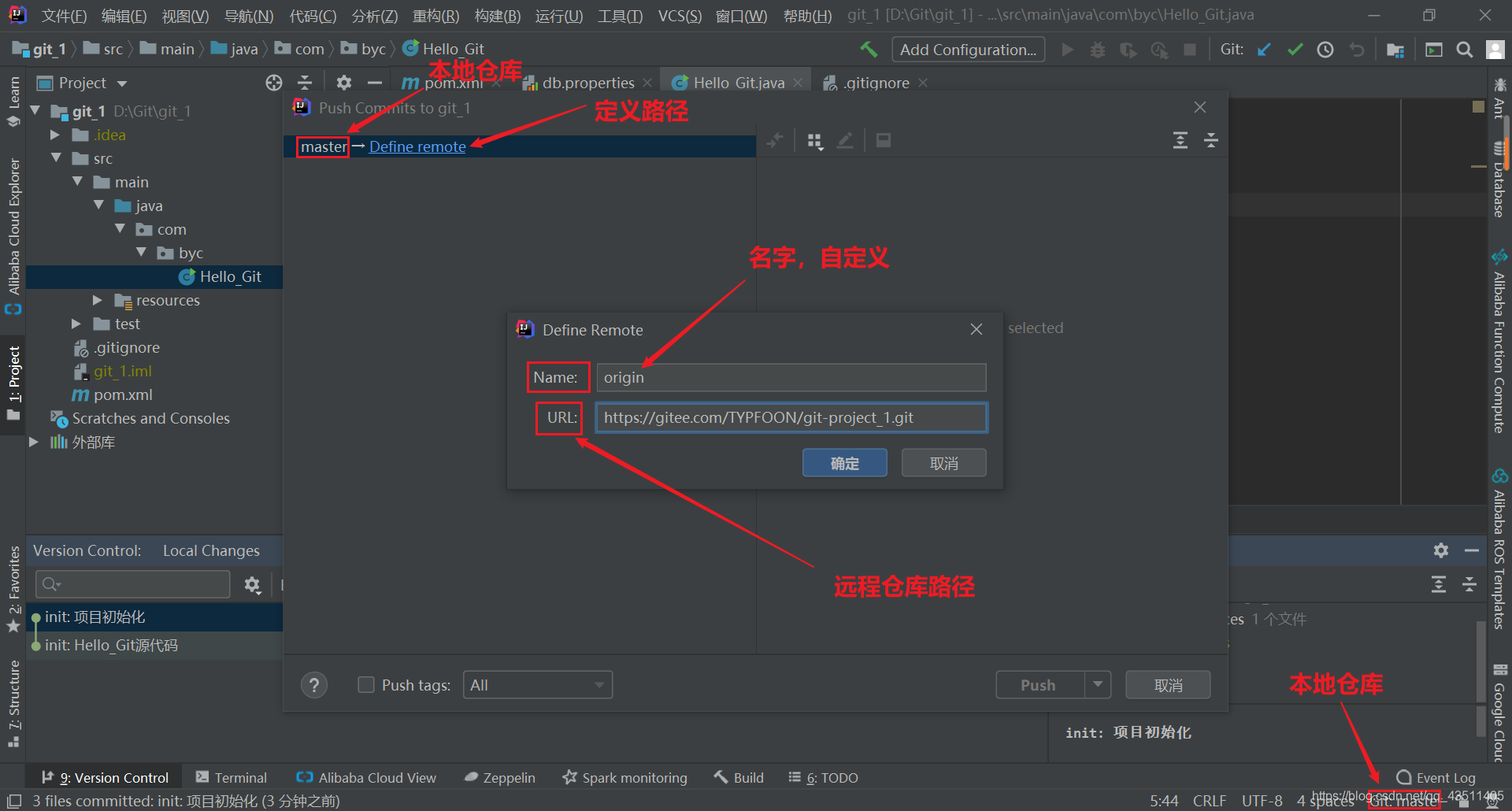
Task: Enable the Push tags checkbox
Action: [366, 685]
